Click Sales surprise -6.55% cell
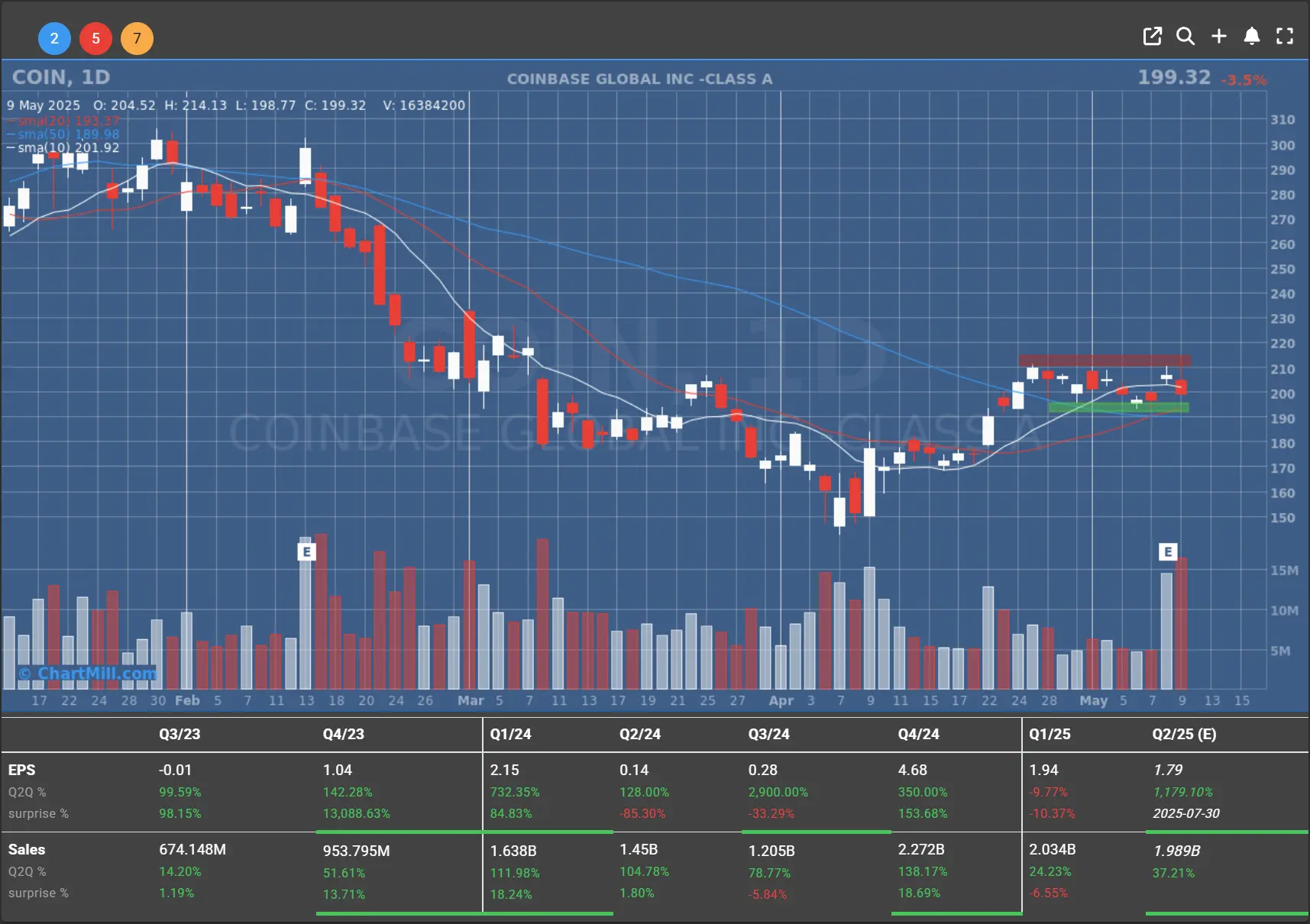Image resolution: width=1310 pixels, height=924 pixels. click(x=1048, y=893)
